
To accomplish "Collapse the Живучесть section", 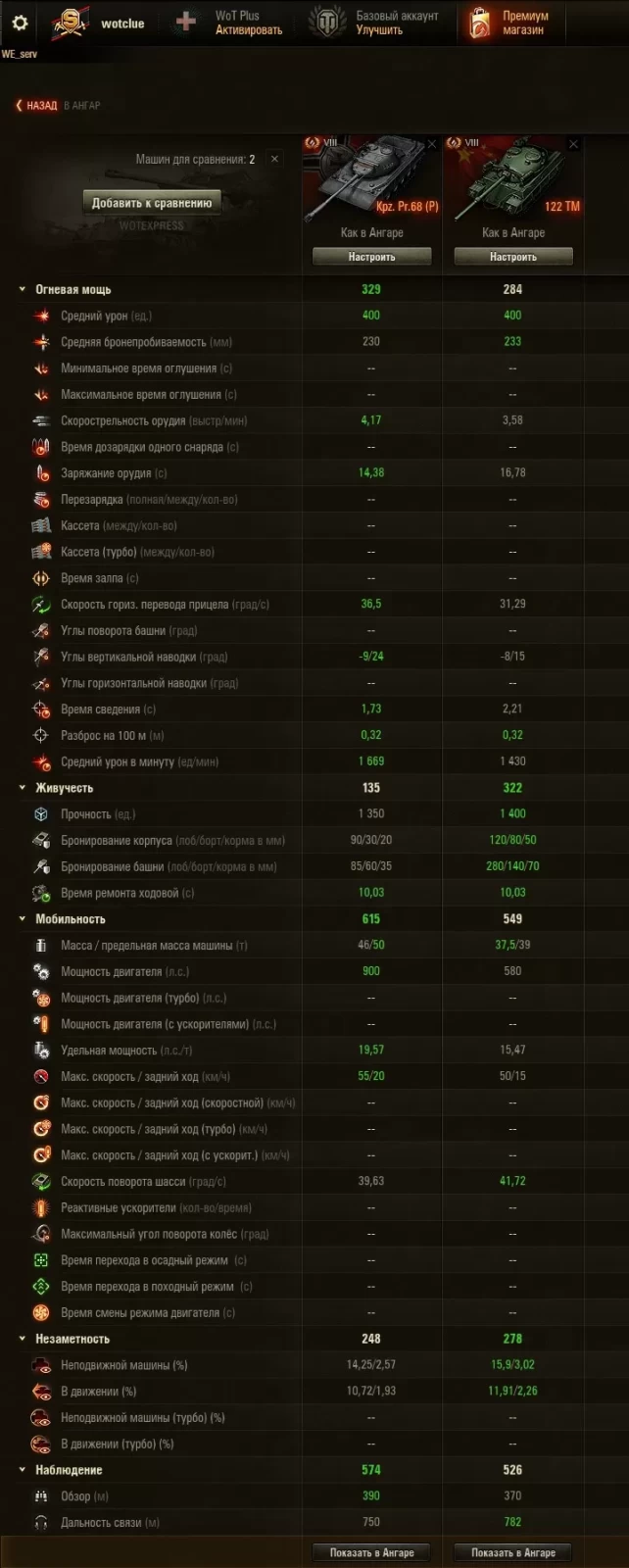I will [x=23, y=788].
